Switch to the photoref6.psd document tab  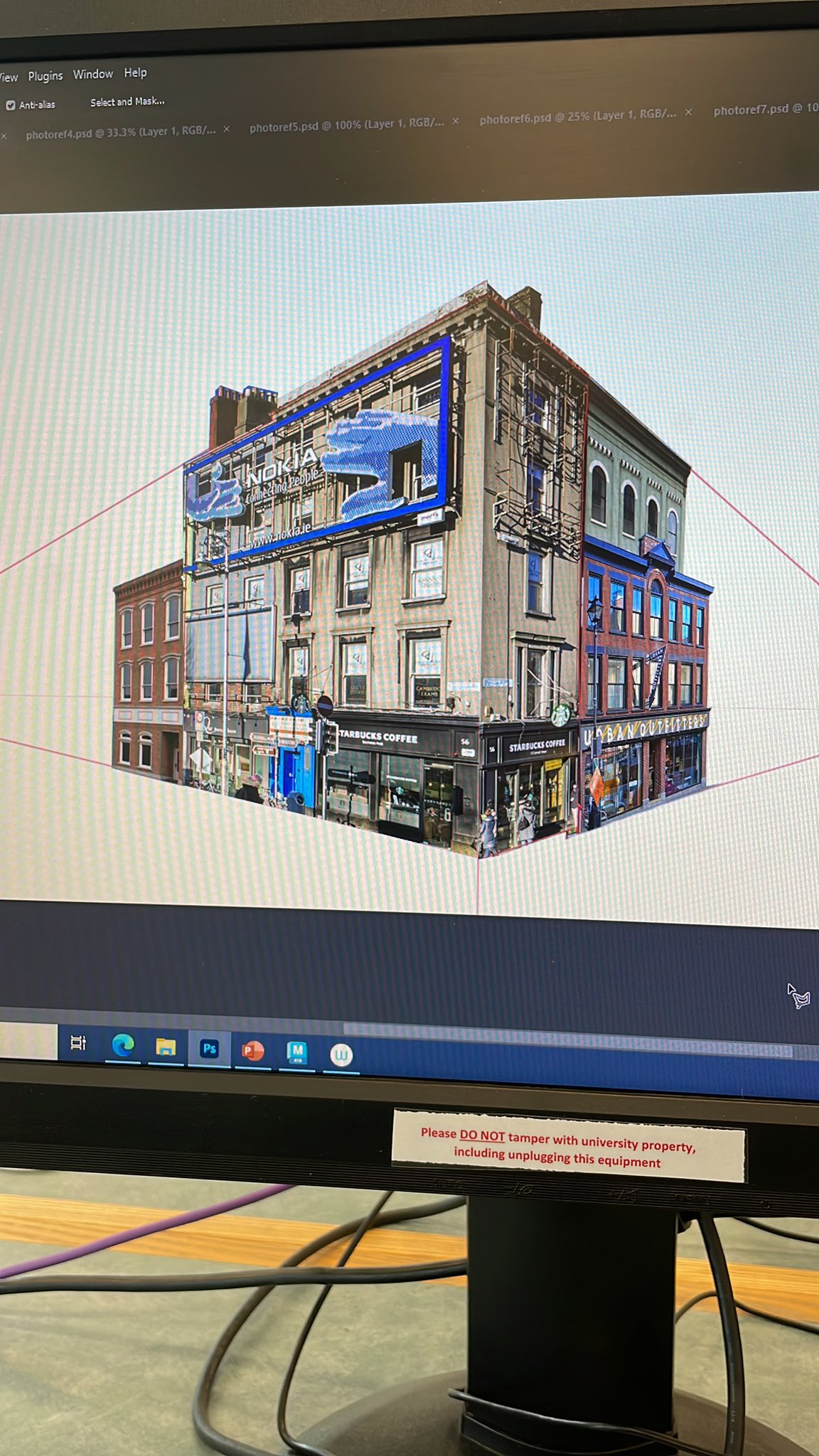click(x=577, y=117)
